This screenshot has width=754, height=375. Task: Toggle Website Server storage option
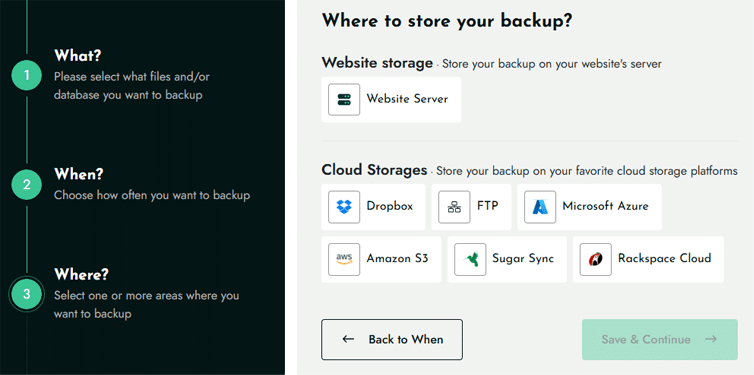pos(391,100)
